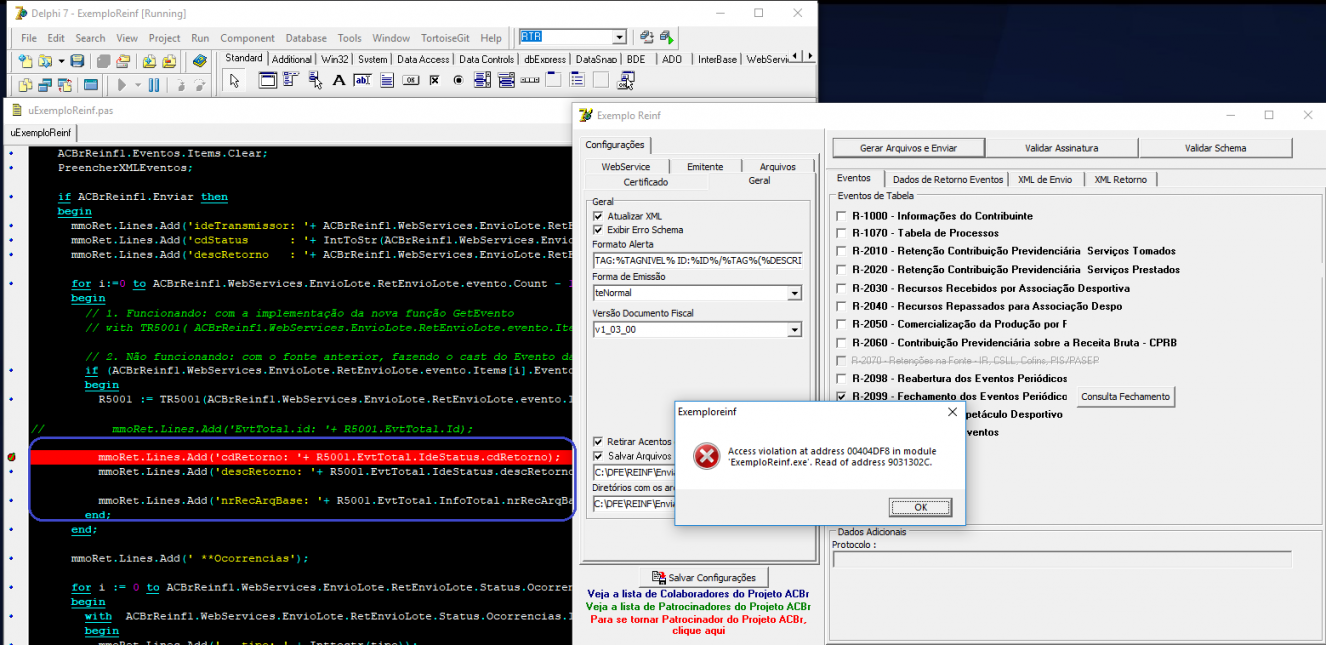The image size is (1326, 645).
Task: Check R-2020 Serviços Prestados checkbox
Action: [x=841, y=270]
